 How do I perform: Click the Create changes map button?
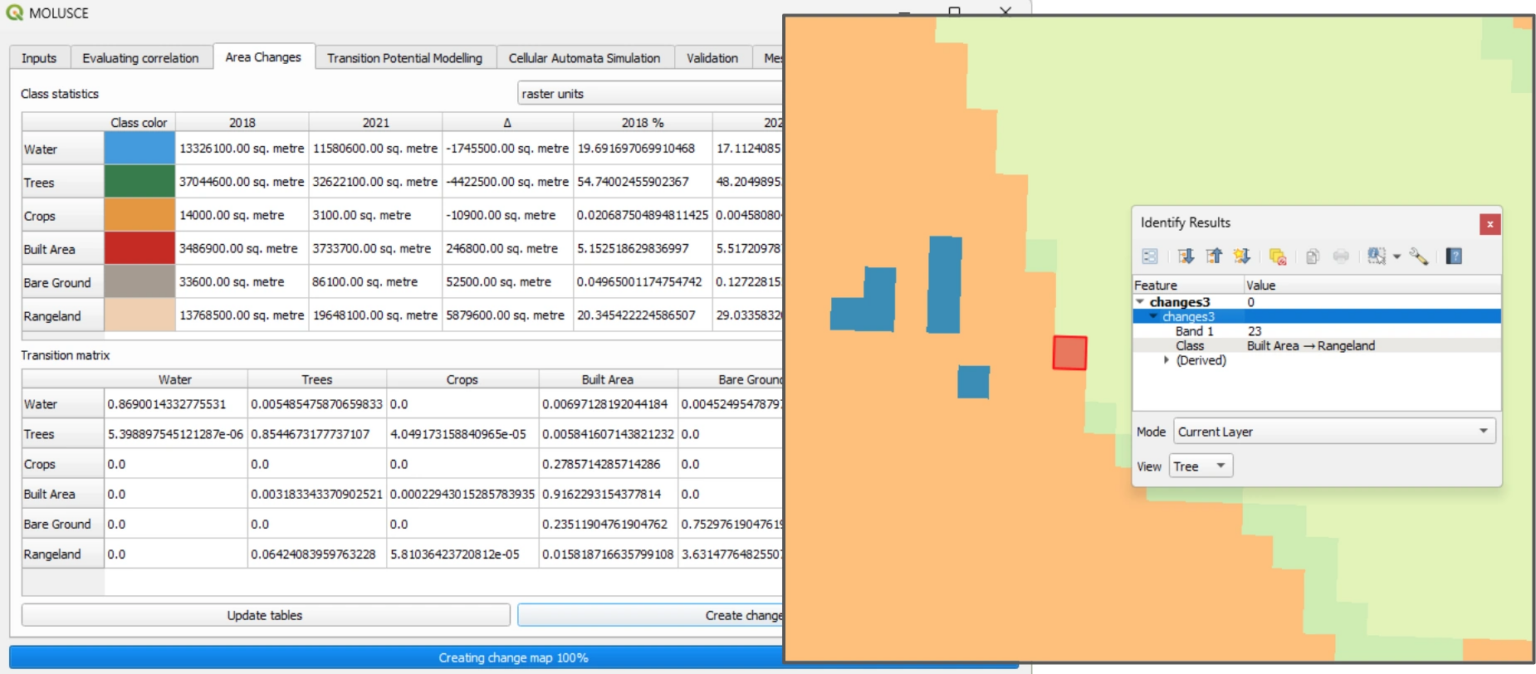[650, 615]
